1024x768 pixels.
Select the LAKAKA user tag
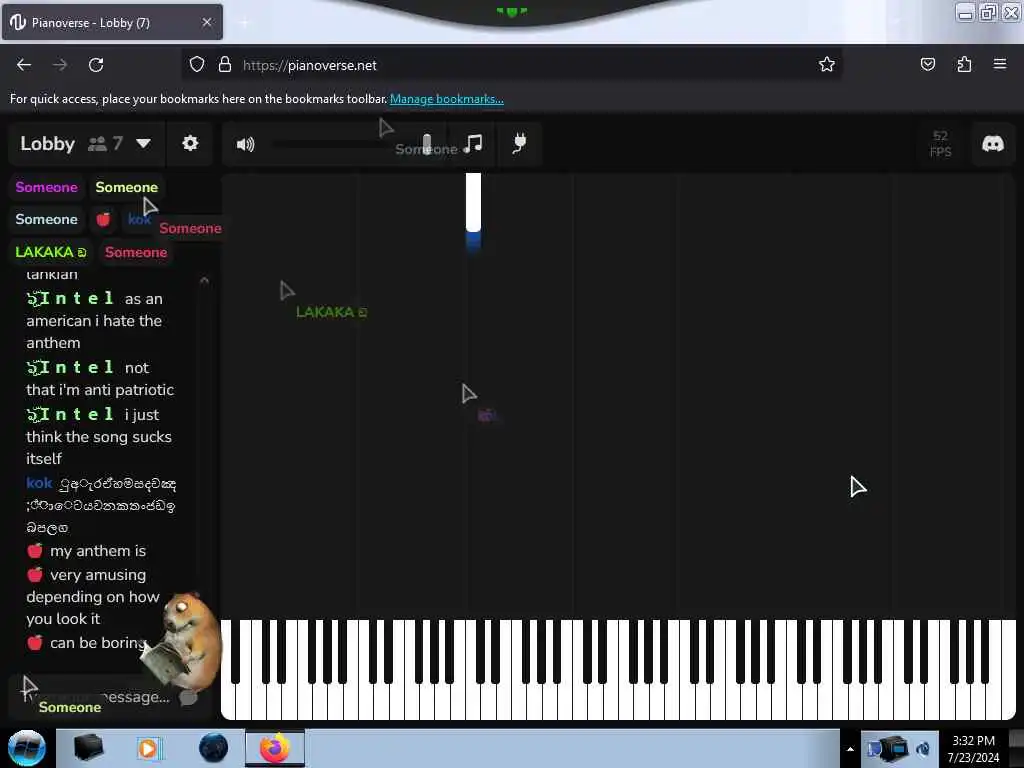(x=51, y=252)
